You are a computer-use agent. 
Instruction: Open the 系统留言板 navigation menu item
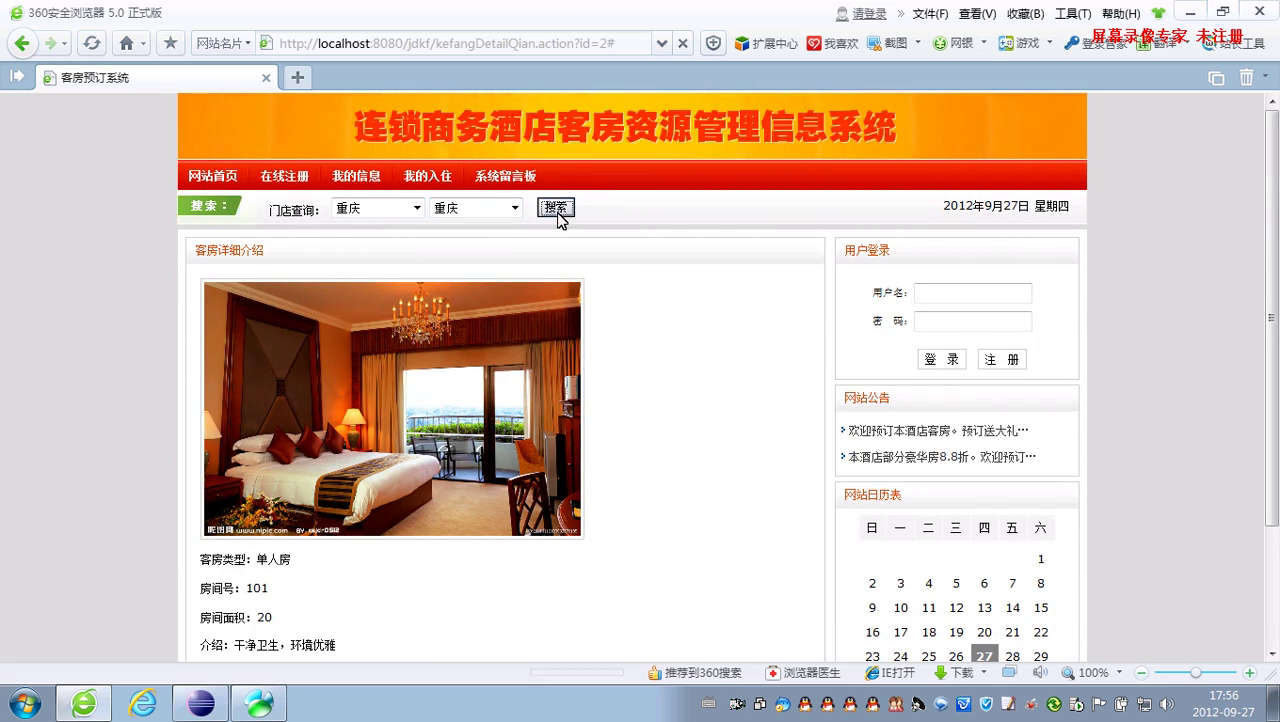(x=505, y=176)
